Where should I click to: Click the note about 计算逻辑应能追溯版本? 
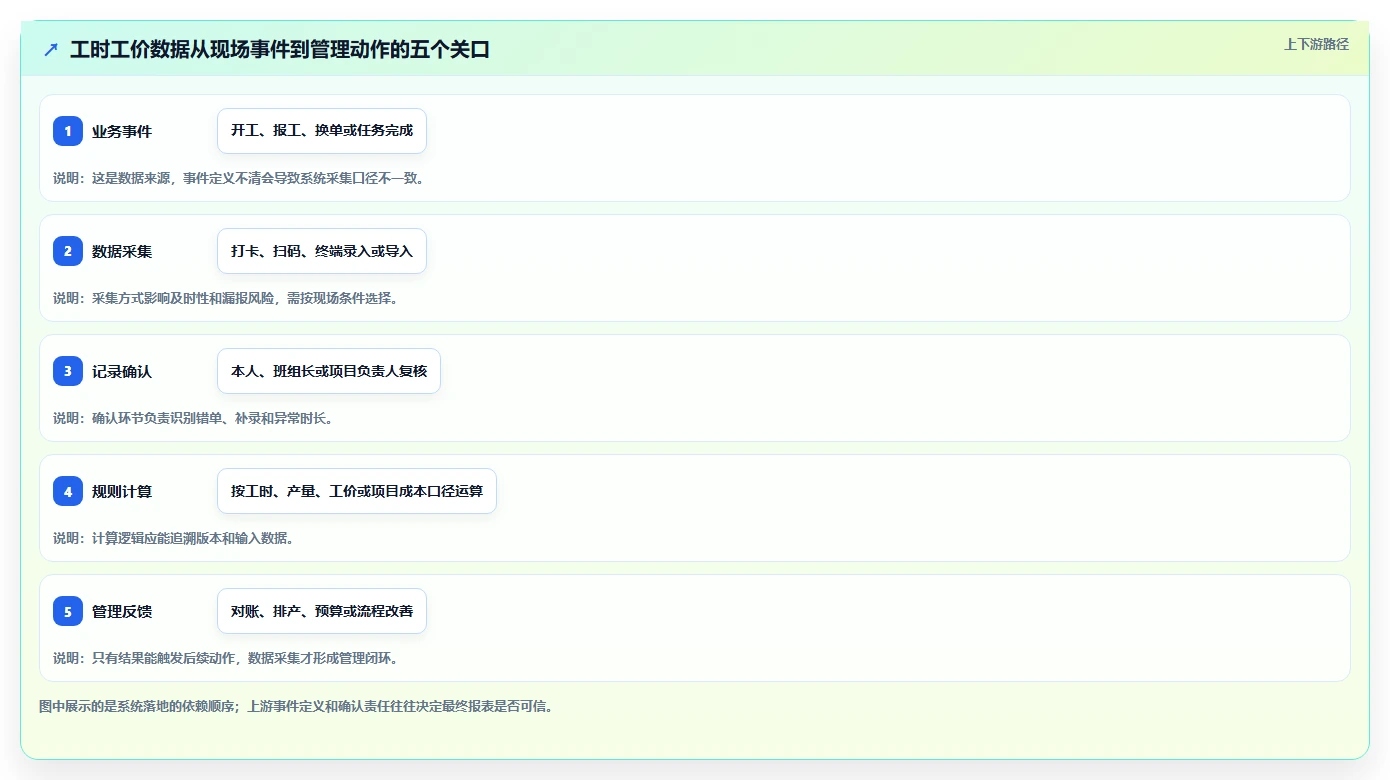tap(174, 538)
